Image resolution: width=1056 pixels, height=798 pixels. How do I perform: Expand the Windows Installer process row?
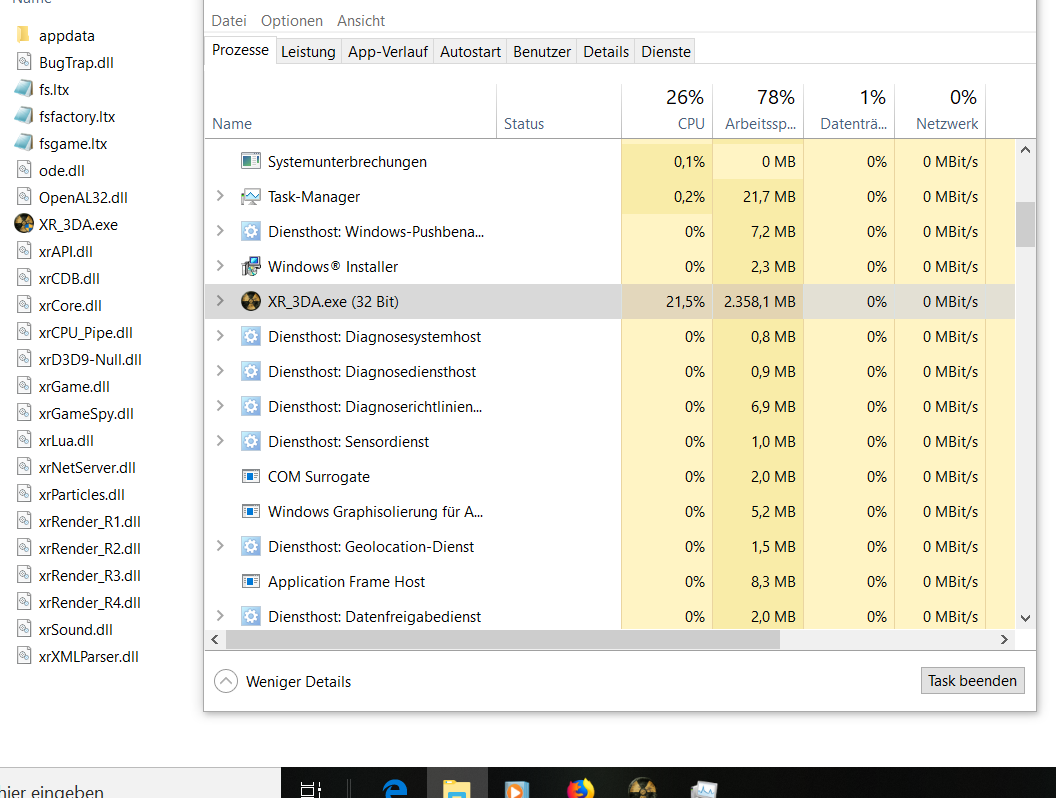pos(220,266)
